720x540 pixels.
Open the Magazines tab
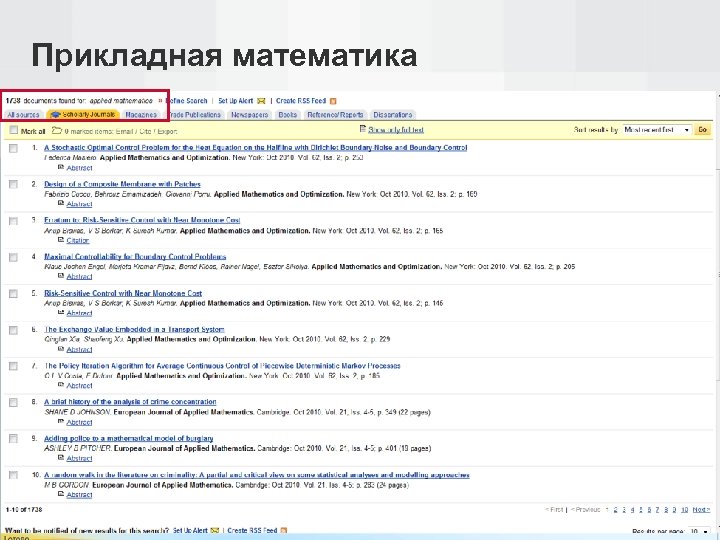[141, 115]
